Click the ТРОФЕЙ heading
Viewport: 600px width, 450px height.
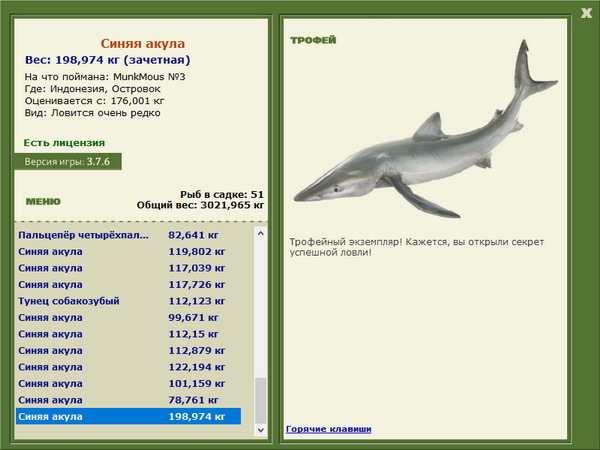313,40
